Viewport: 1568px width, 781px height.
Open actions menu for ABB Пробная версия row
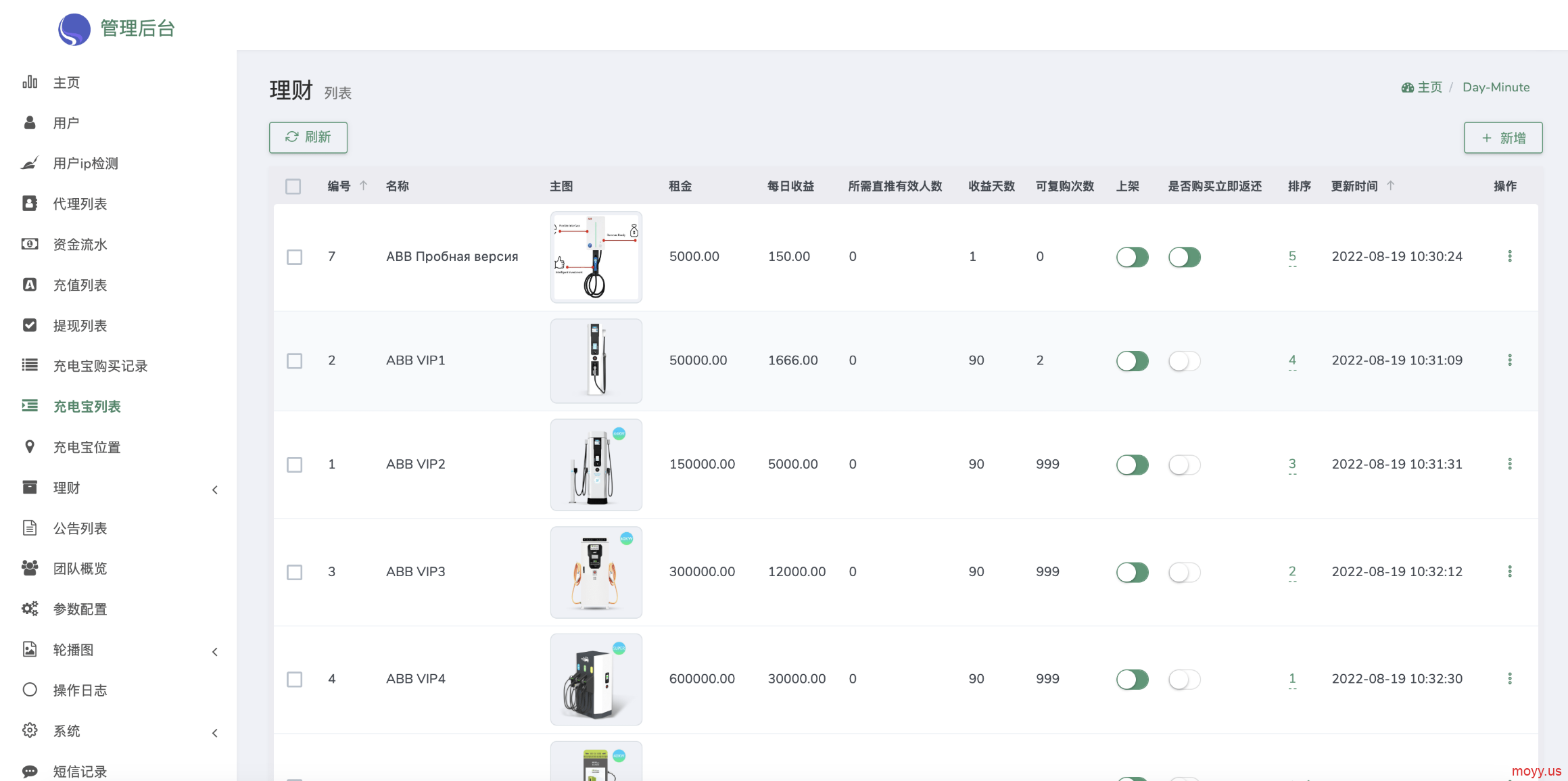(x=1510, y=256)
